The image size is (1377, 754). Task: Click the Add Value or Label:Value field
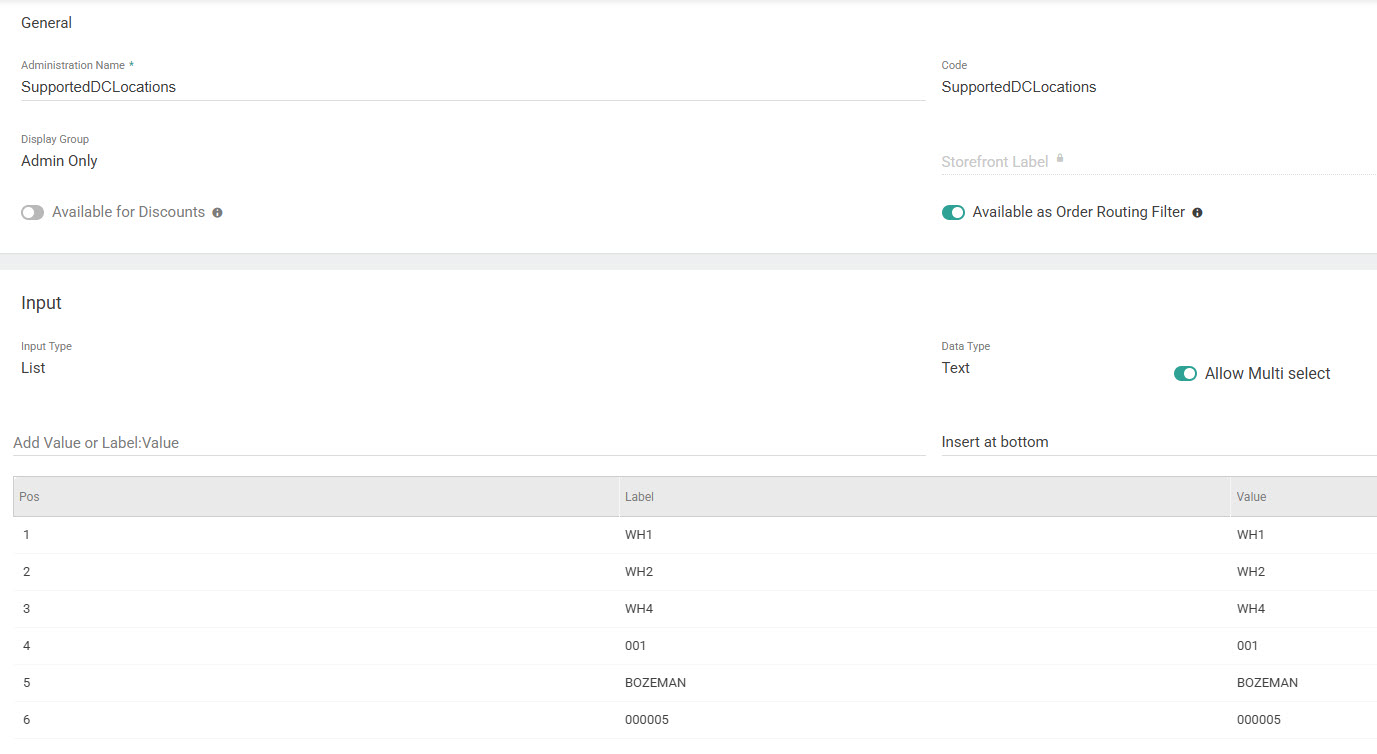[x=400, y=441]
